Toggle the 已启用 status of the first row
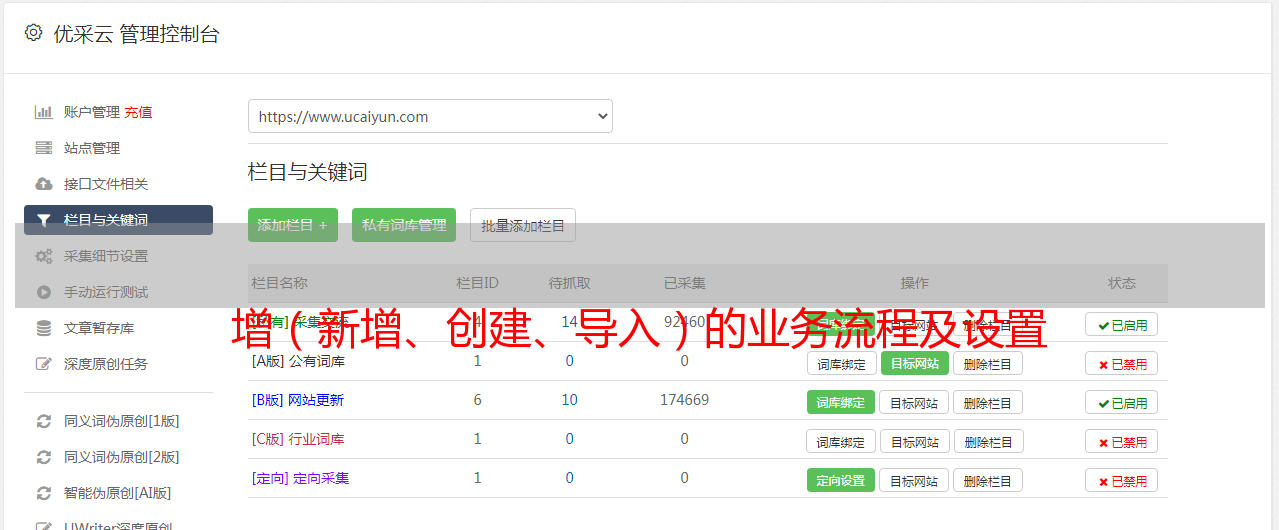Screen dimensions: 1279x530 click(x=1121, y=324)
